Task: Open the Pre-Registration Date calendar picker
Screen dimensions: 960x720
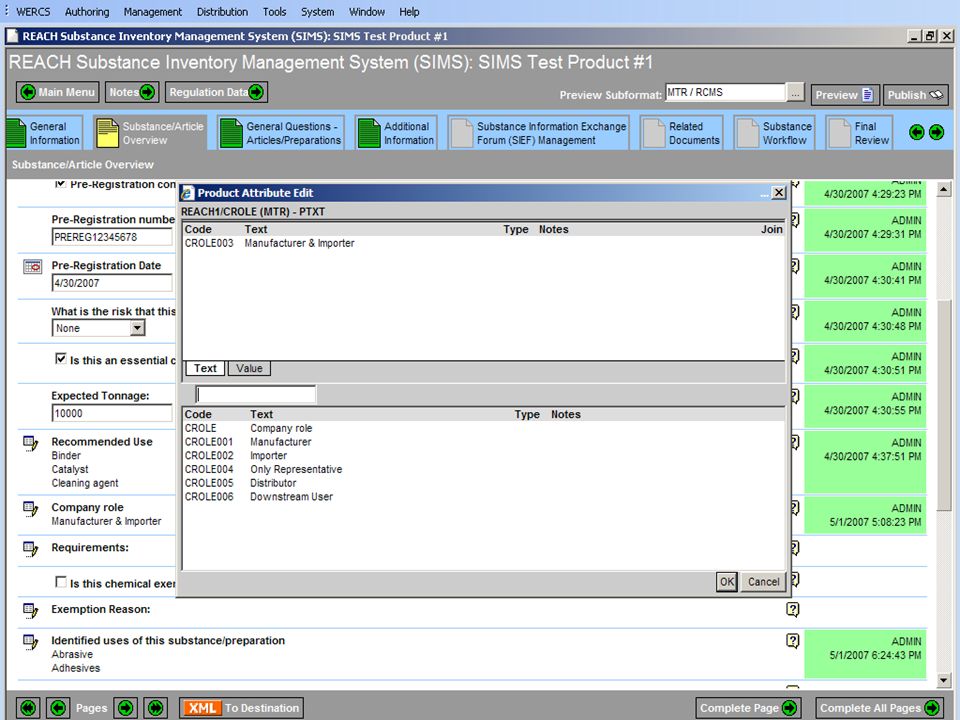Action: point(32,267)
